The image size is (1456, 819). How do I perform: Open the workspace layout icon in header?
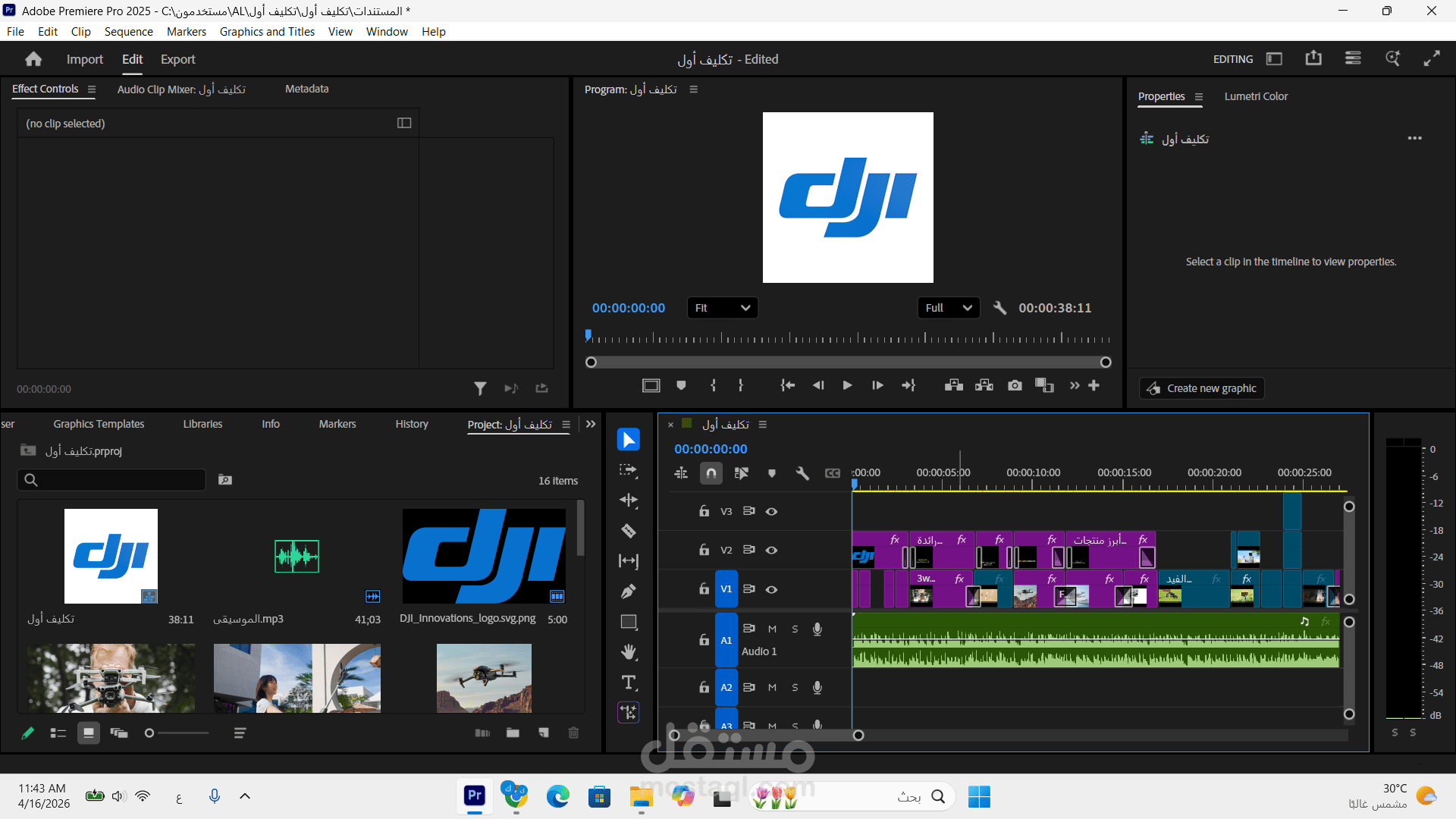pos(1275,58)
